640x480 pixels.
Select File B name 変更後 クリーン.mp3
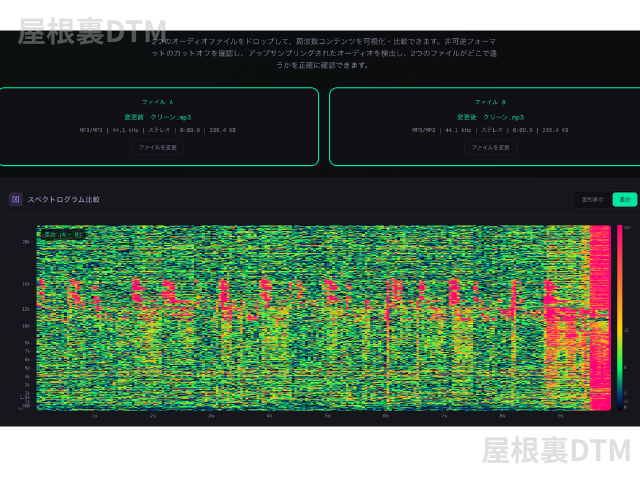click(490, 117)
